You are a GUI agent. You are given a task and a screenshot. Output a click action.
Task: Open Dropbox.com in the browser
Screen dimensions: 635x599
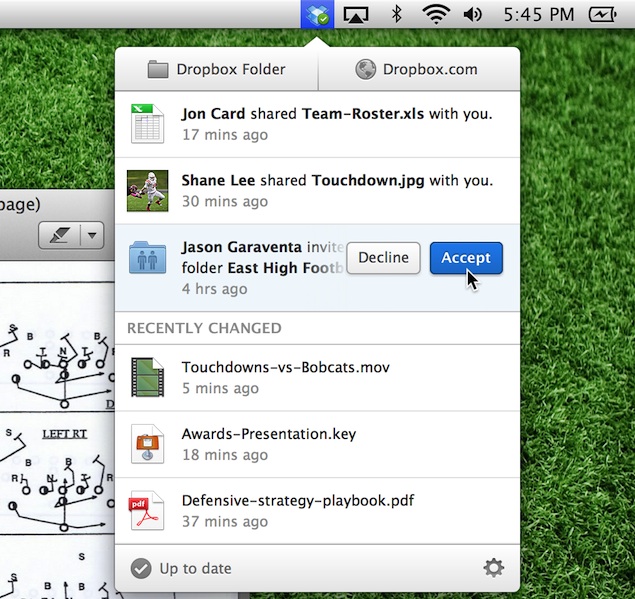pyautogui.click(x=419, y=69)
